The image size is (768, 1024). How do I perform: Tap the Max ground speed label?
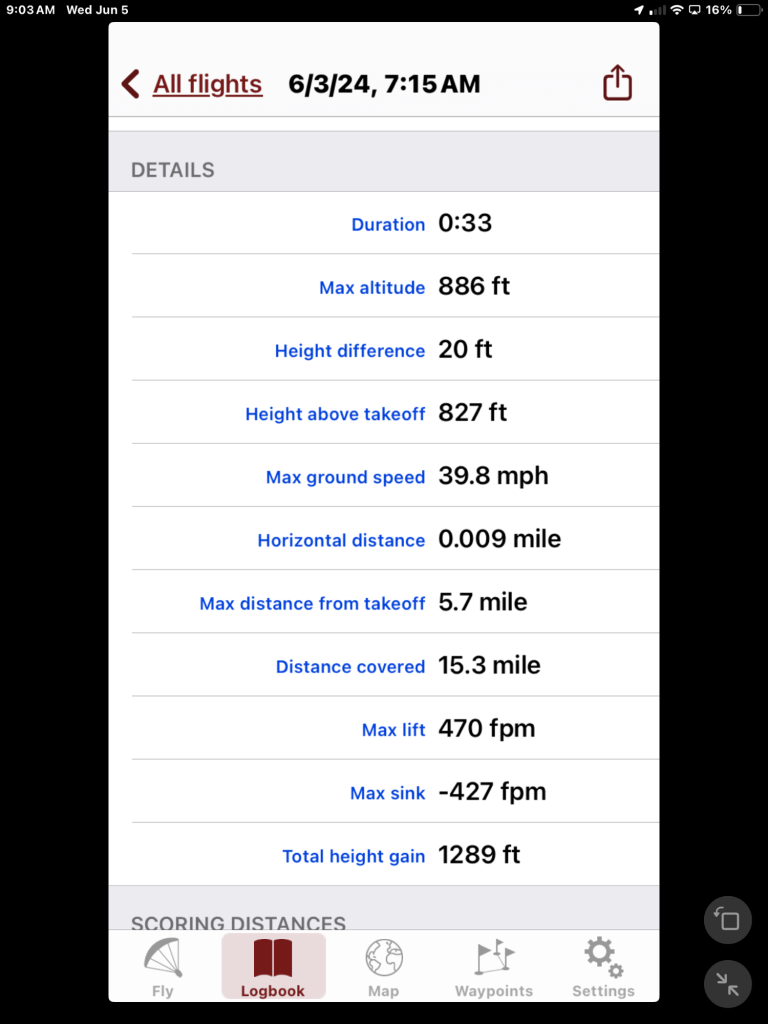345,478
